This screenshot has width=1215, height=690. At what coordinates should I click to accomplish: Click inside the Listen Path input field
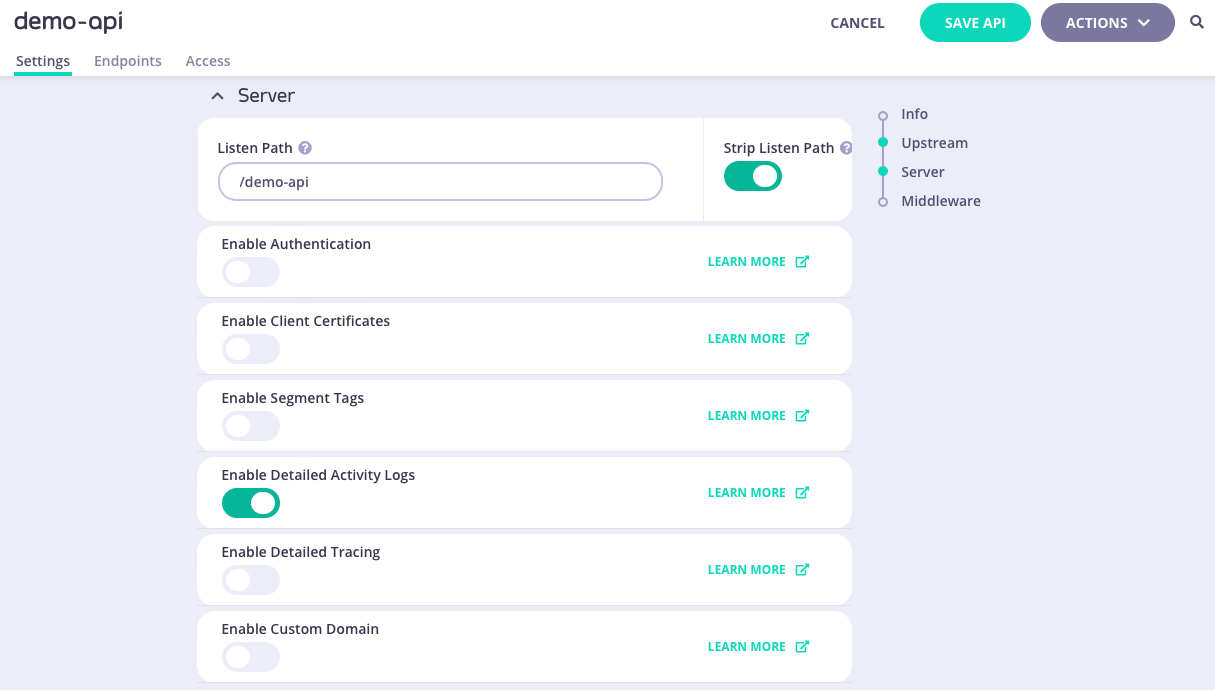pyautogui.click(x=440, y=181)
